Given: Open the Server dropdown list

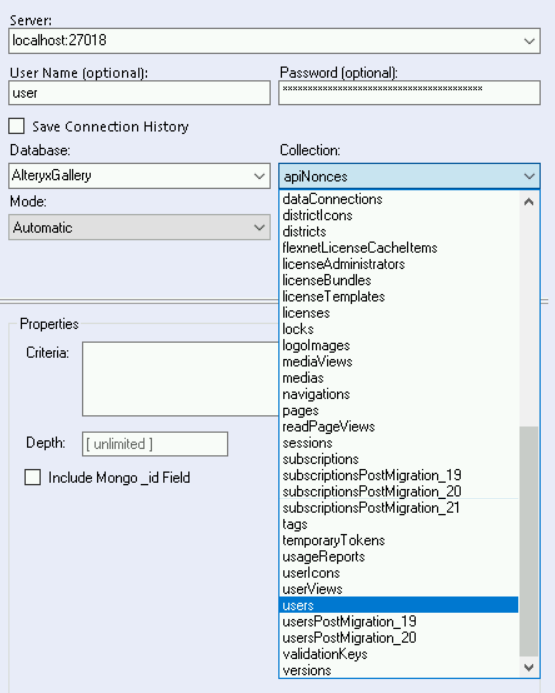Looking at the screenshot, I should point(529,41).
